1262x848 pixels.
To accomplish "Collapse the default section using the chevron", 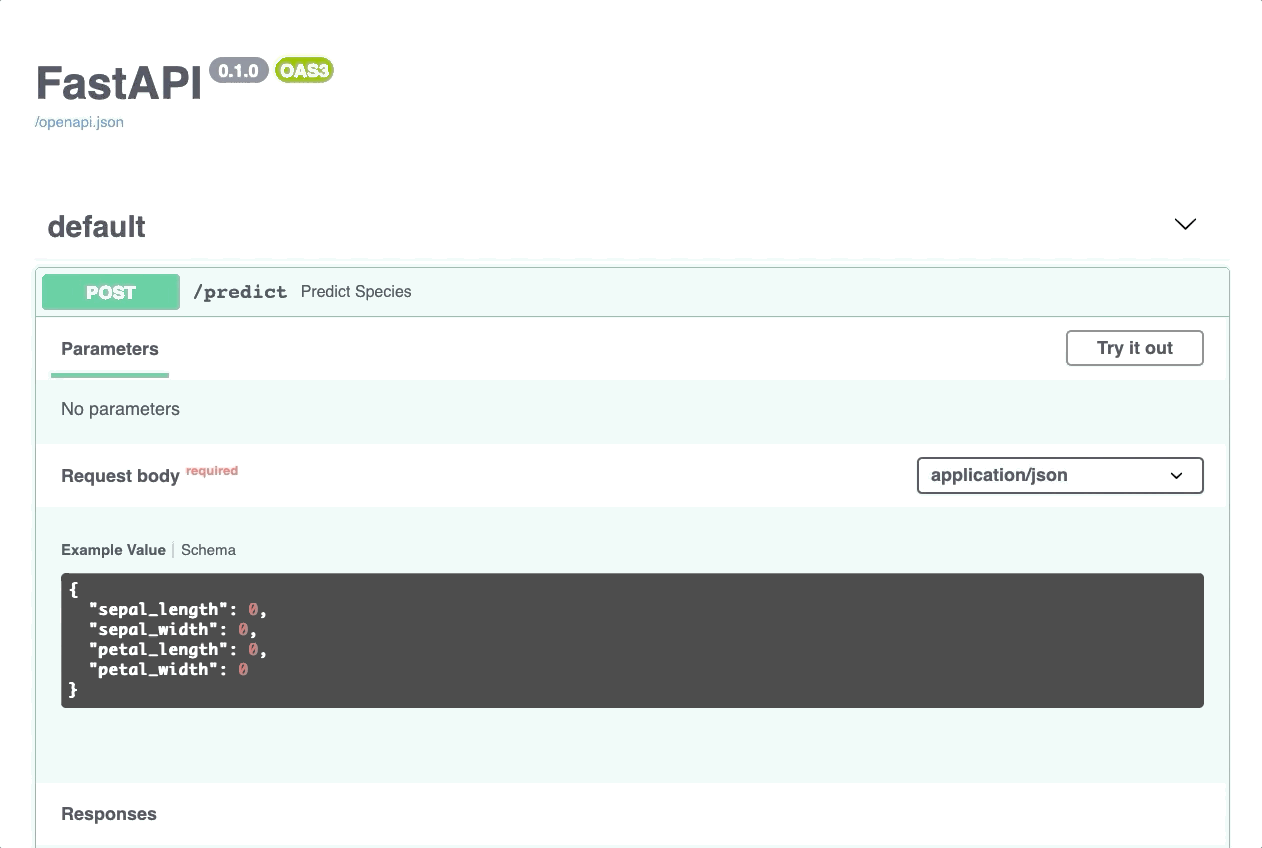I will [x=1185, y=224].
